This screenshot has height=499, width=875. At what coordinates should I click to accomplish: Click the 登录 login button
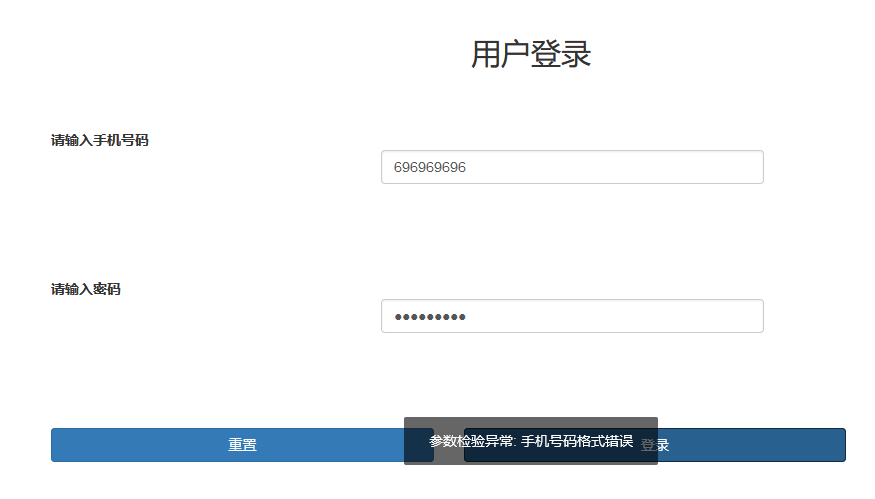coord(655,445)
